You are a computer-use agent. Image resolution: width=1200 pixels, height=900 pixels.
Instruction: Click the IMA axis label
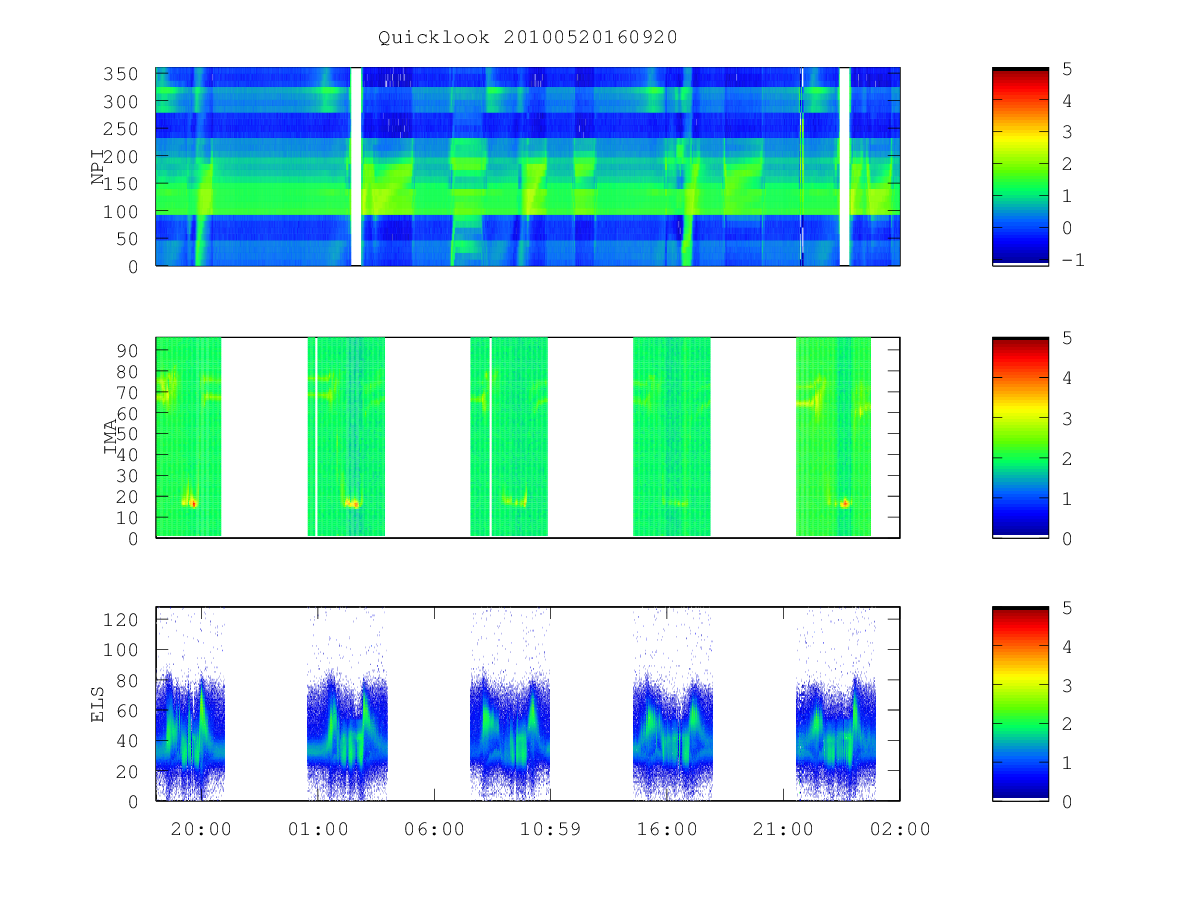[x=111, y=437]
